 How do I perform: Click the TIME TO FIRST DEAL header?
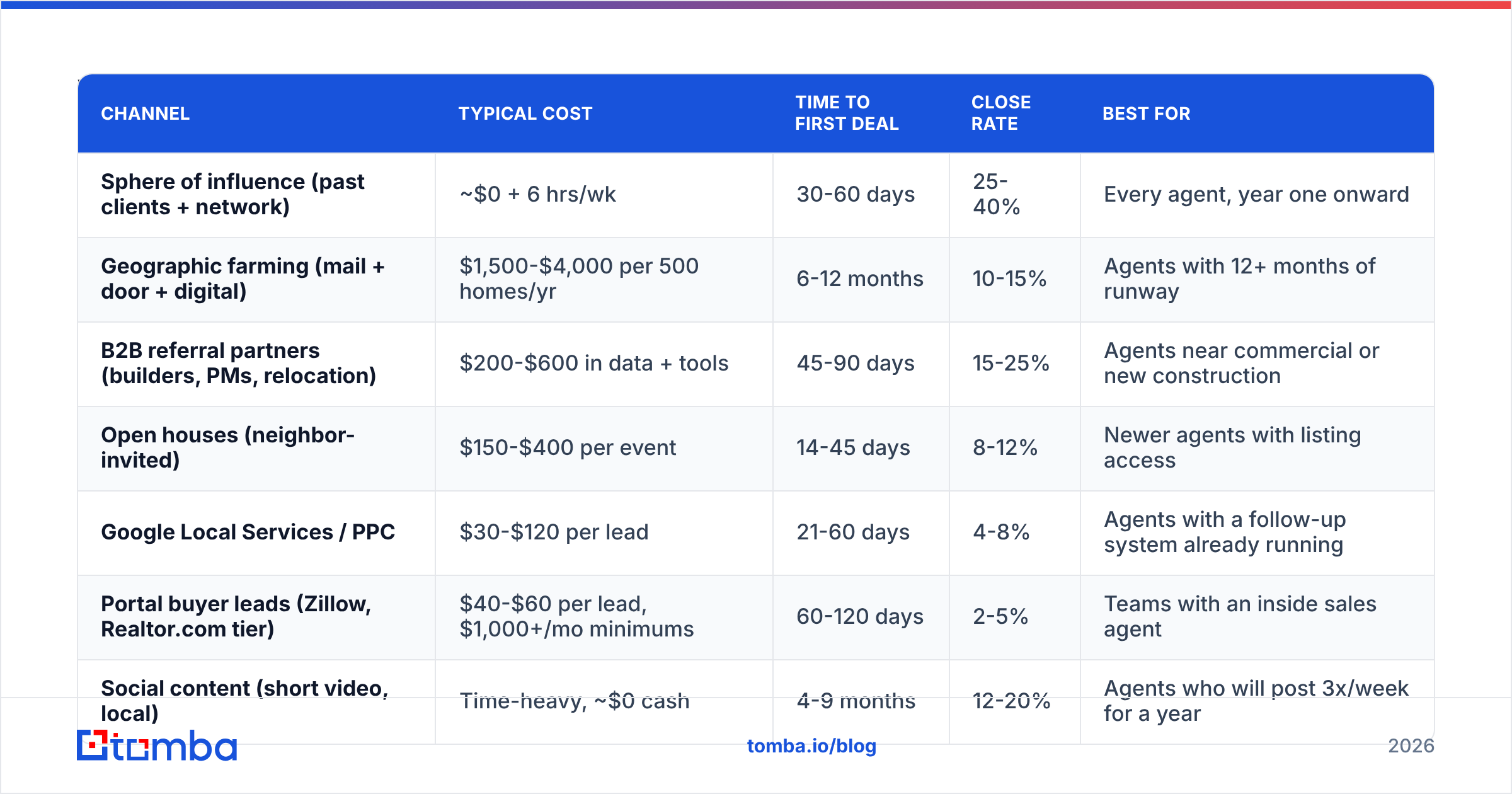pos(847,113)
